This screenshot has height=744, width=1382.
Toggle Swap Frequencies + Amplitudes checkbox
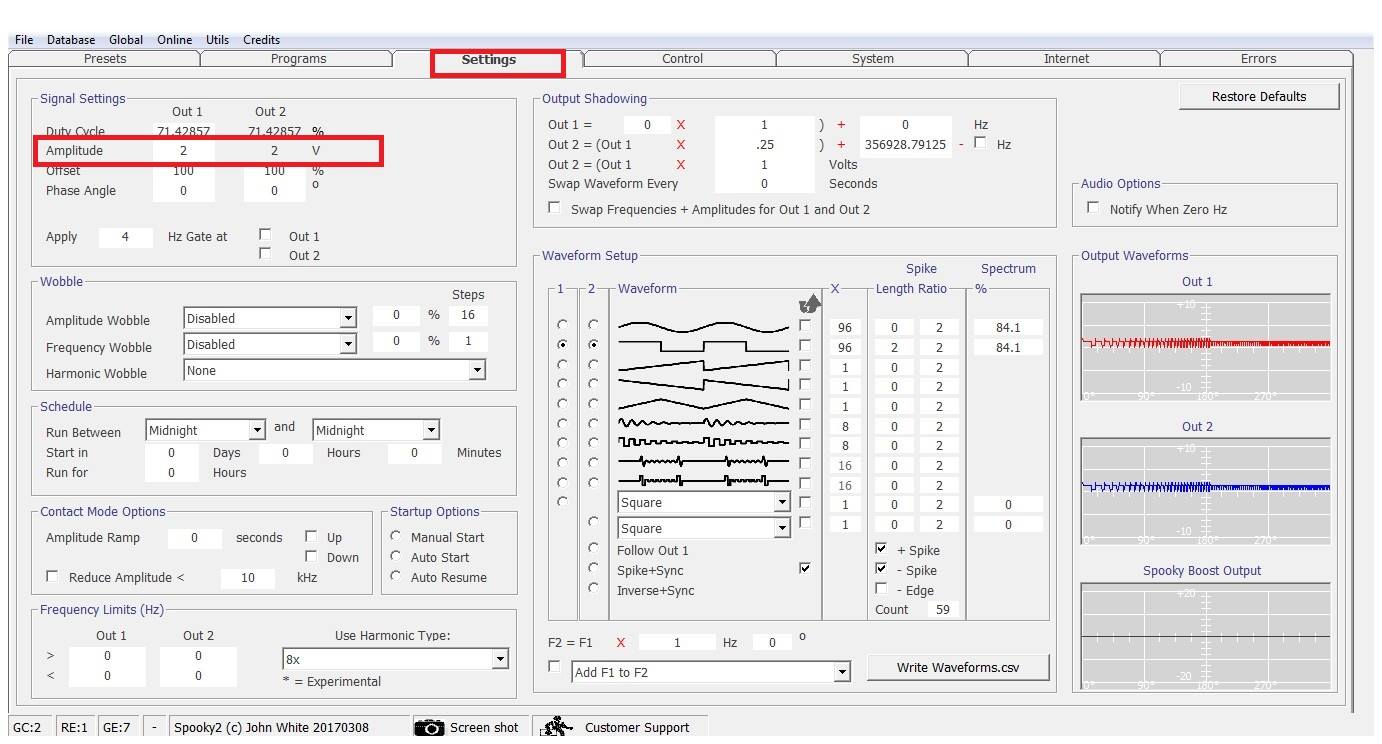point(554,208)
